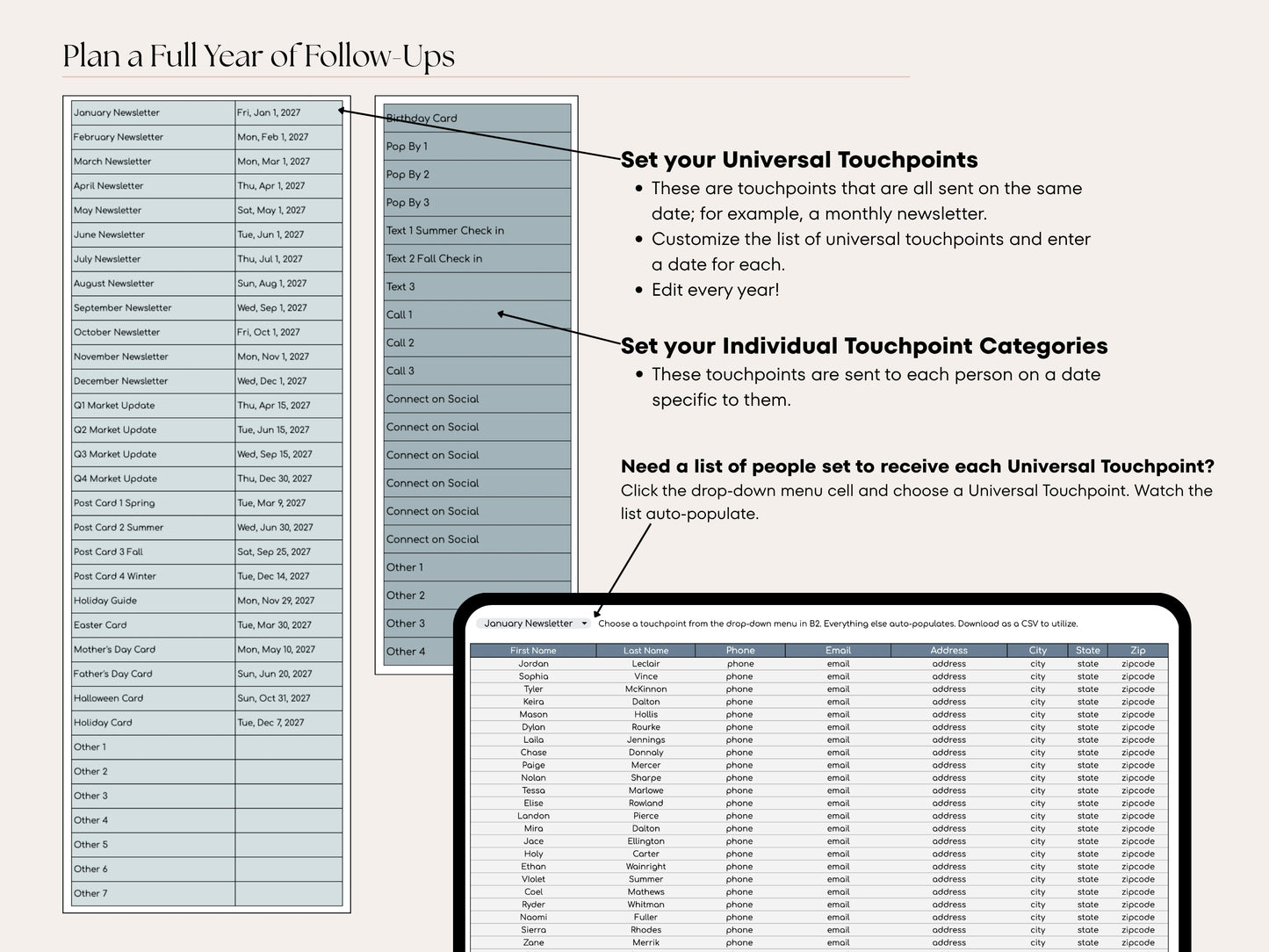Click the City column header
The height and width of the screenshot is (952, 1269).
1038,651
